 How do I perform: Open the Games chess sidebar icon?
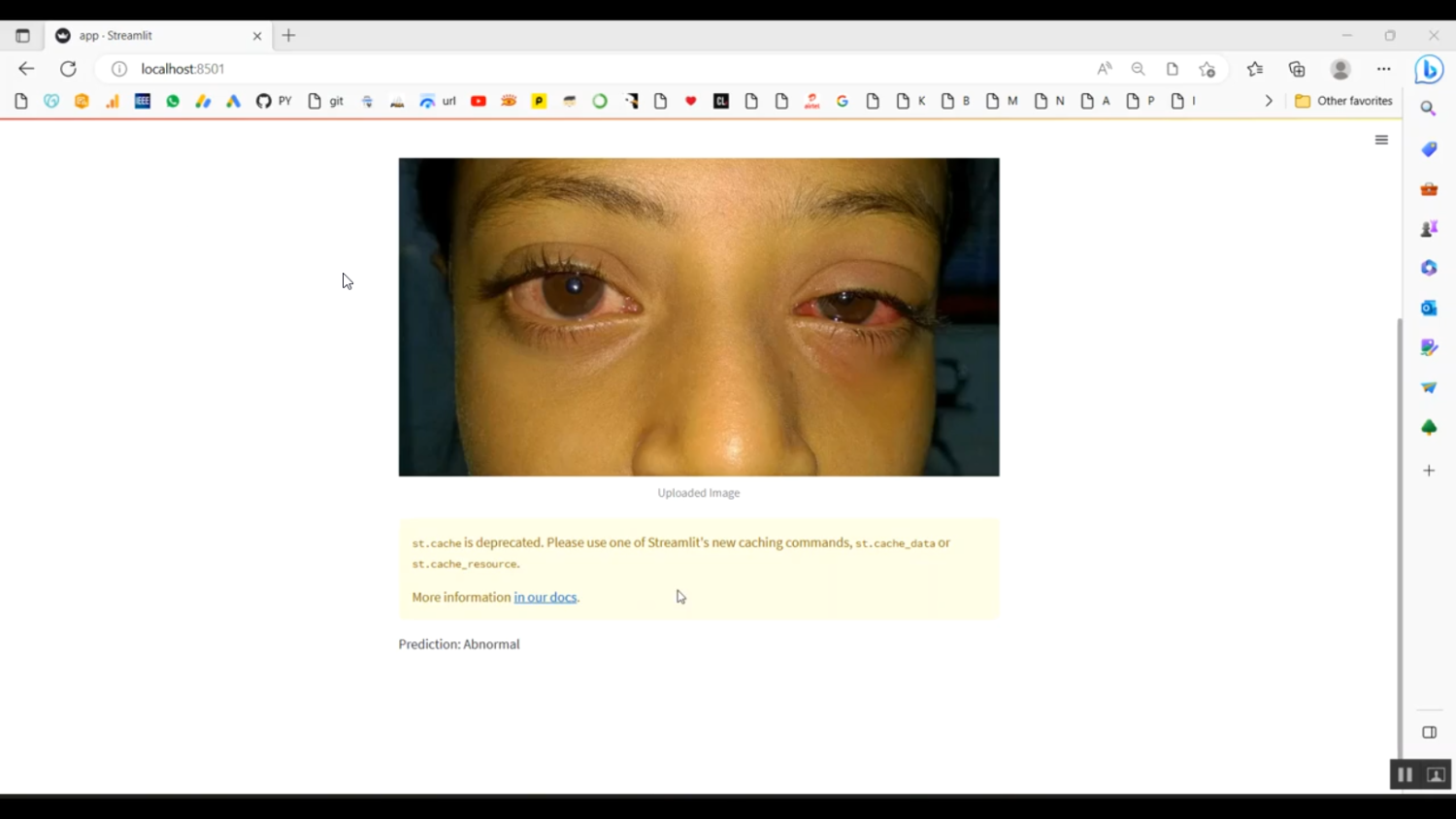(x=1429, y=229)
